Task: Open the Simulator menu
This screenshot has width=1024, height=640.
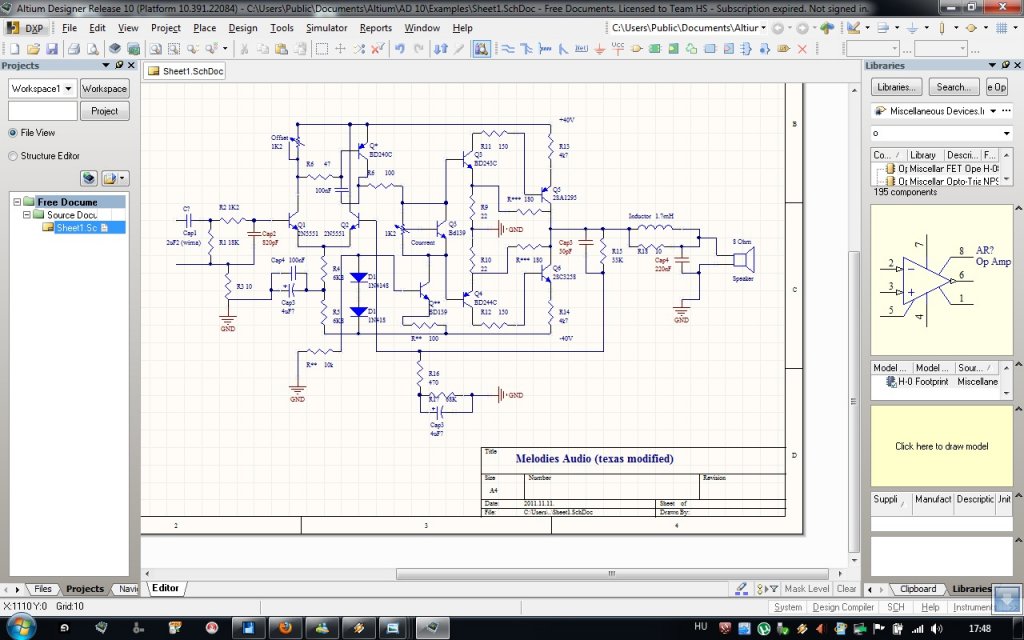Action: (x=327, y=28)
